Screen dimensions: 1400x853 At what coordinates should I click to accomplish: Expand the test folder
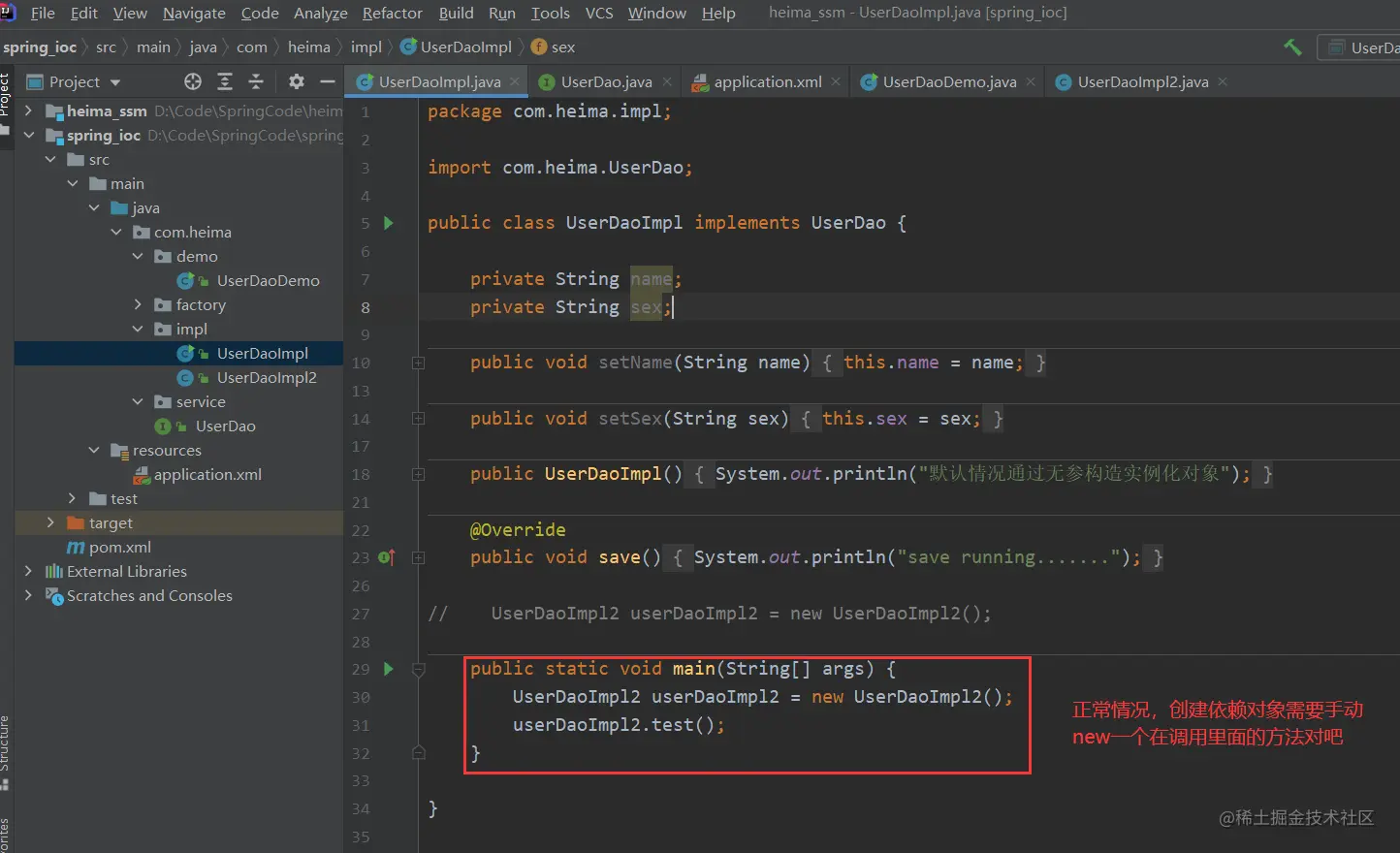(73, 499)
